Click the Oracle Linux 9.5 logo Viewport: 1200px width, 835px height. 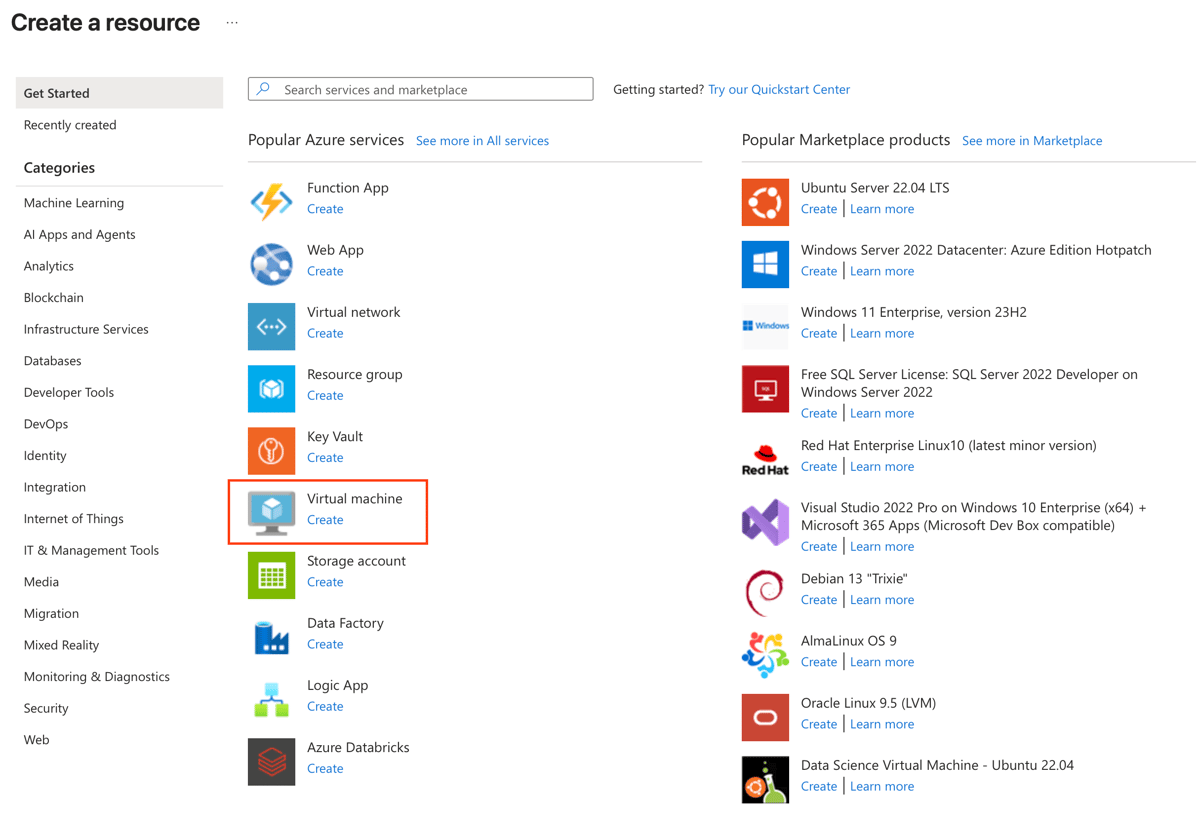pyautogui.click(x=765, y=717)
